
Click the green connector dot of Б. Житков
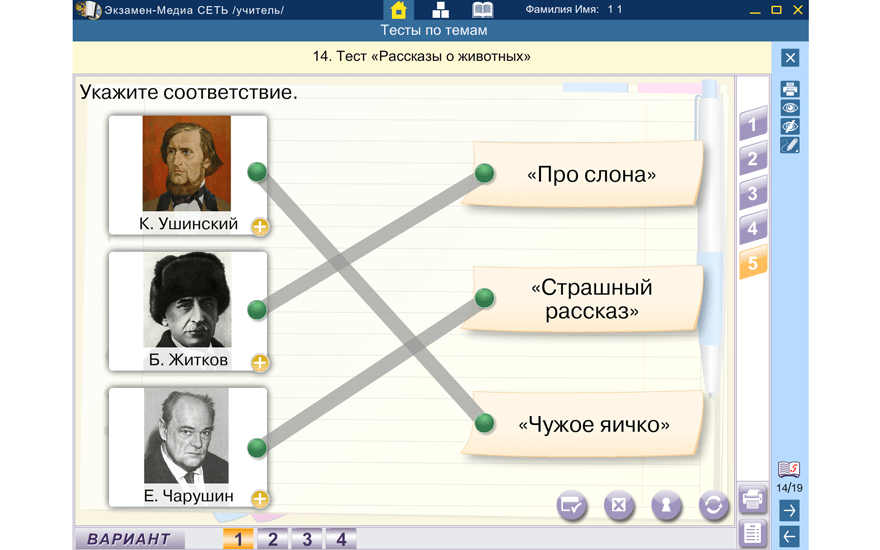[257, 309]
